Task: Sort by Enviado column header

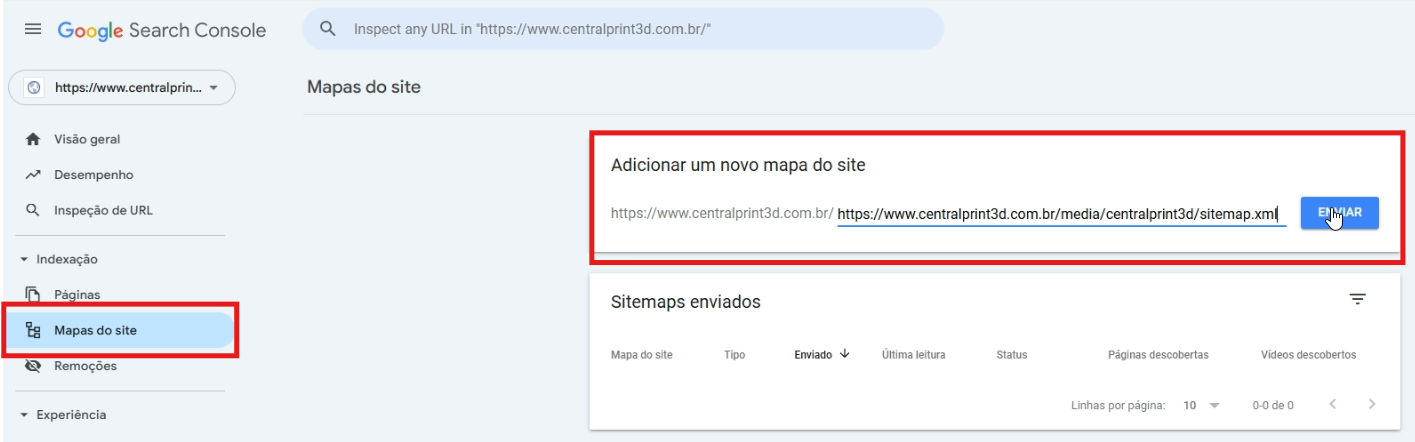Action: click(813, 355)
